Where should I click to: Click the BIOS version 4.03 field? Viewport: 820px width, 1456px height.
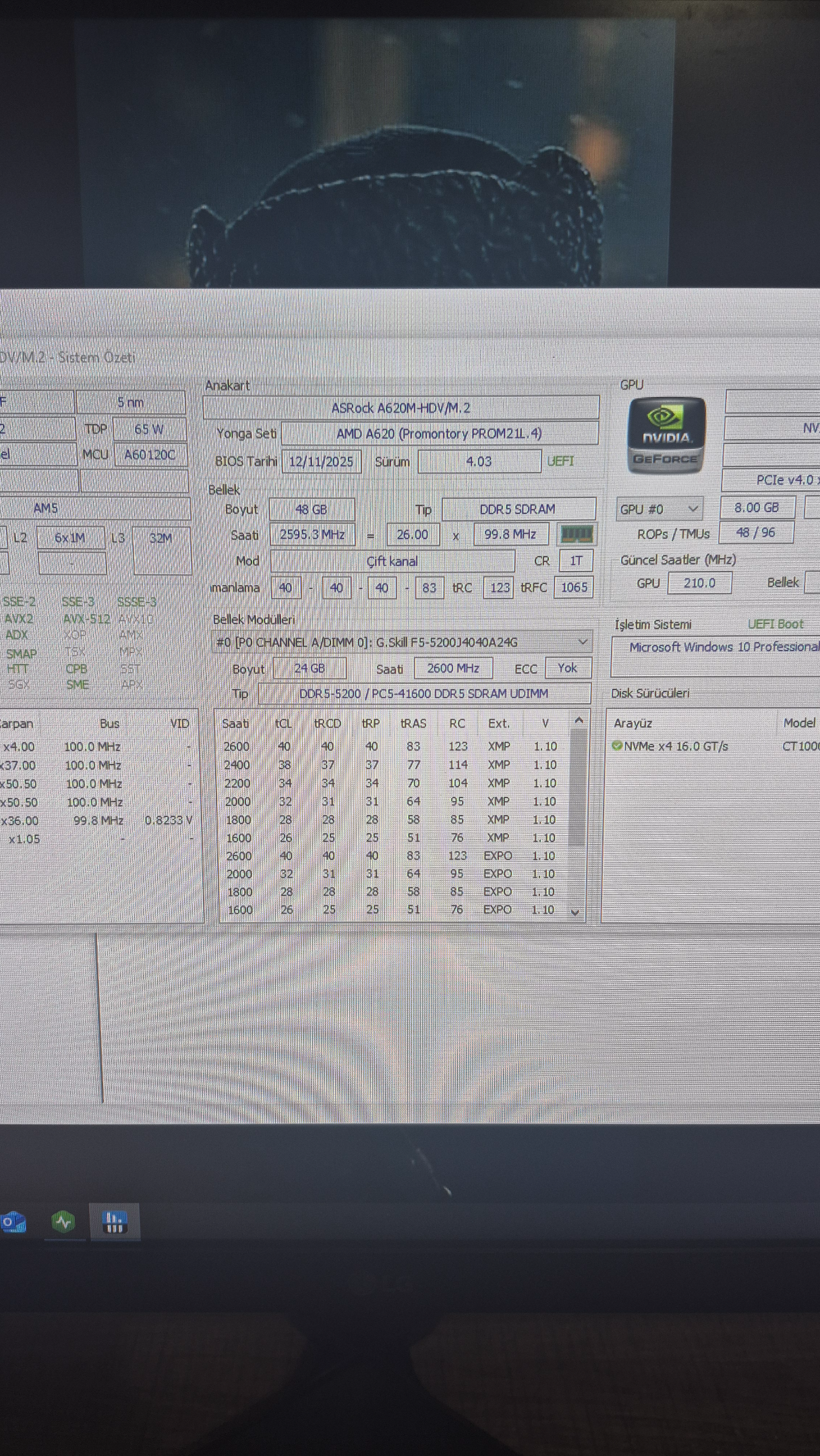coord(479,462)
